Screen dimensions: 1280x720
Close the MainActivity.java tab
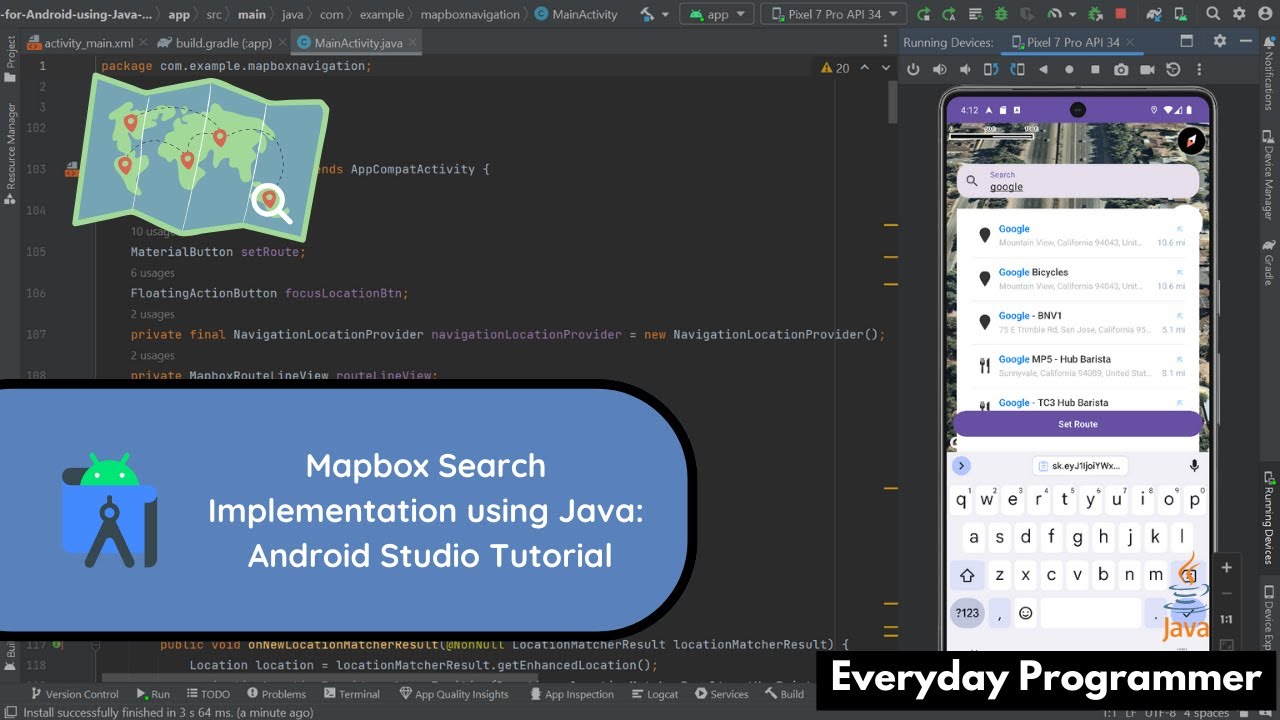point(412,43)
